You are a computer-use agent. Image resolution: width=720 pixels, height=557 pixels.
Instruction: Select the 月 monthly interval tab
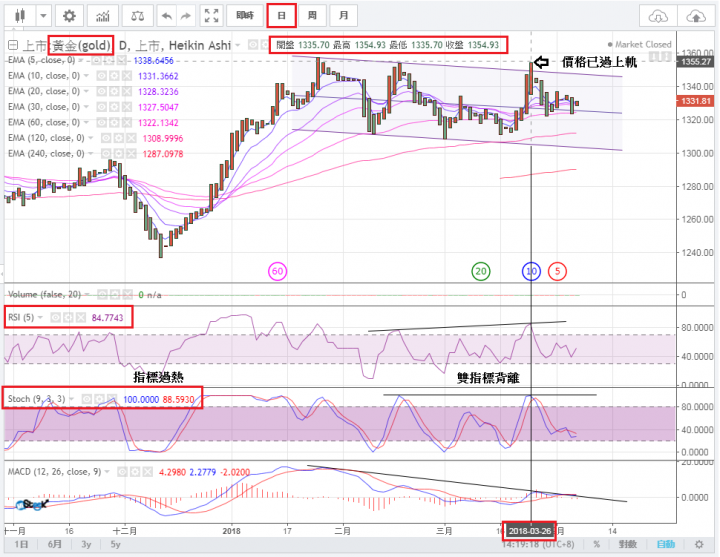tap(343, 16)
